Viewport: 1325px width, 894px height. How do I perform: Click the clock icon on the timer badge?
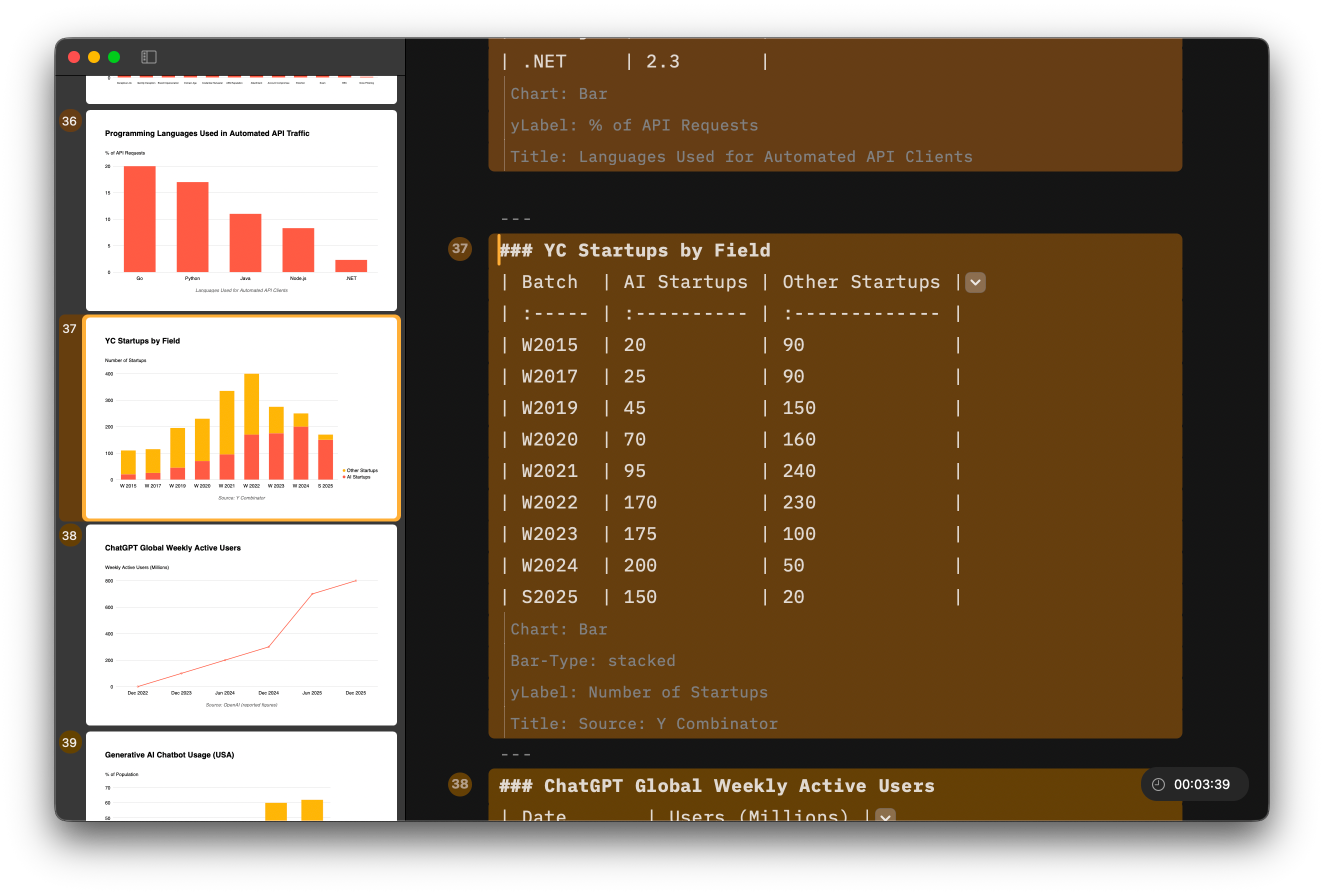[1158, 784]
